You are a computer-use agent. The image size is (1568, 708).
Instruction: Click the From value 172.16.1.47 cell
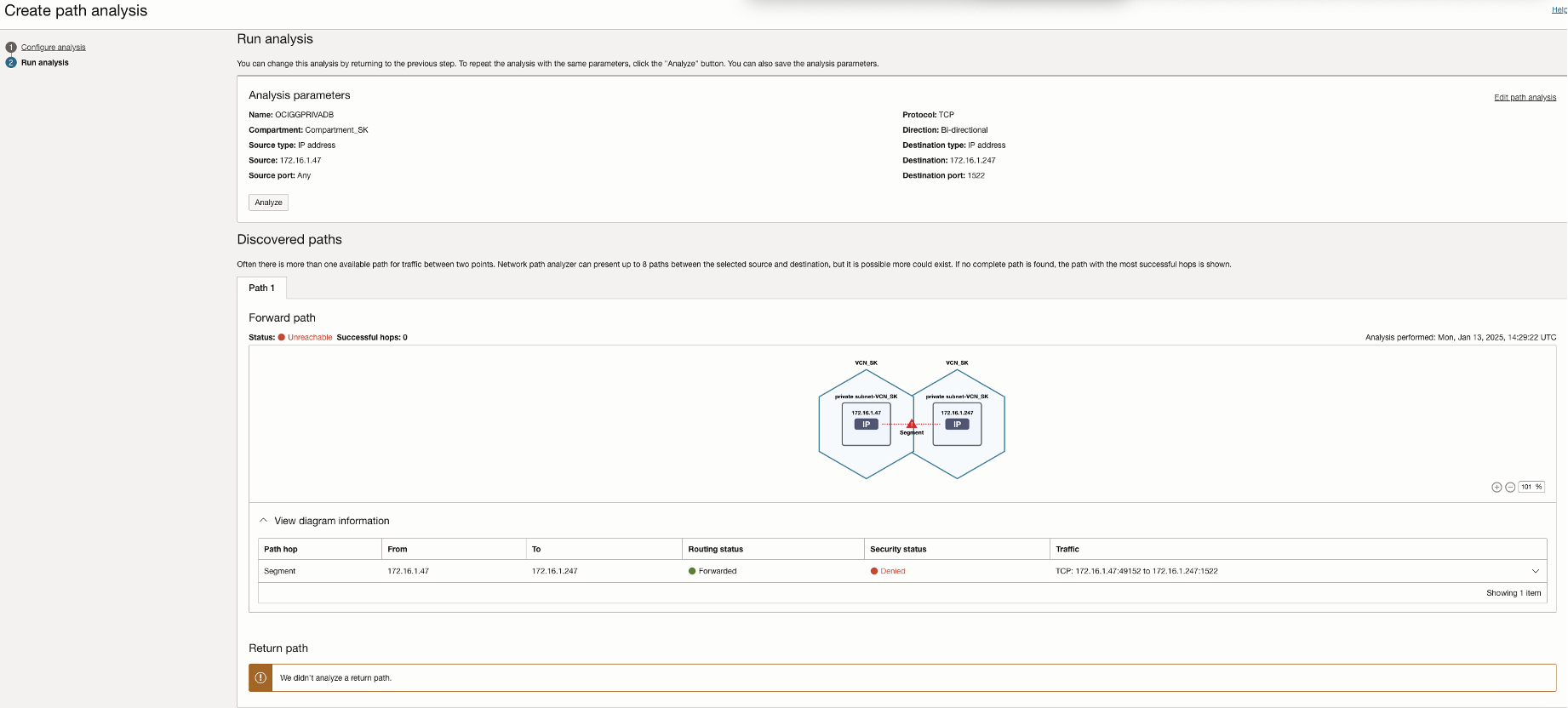pos(409,572)
